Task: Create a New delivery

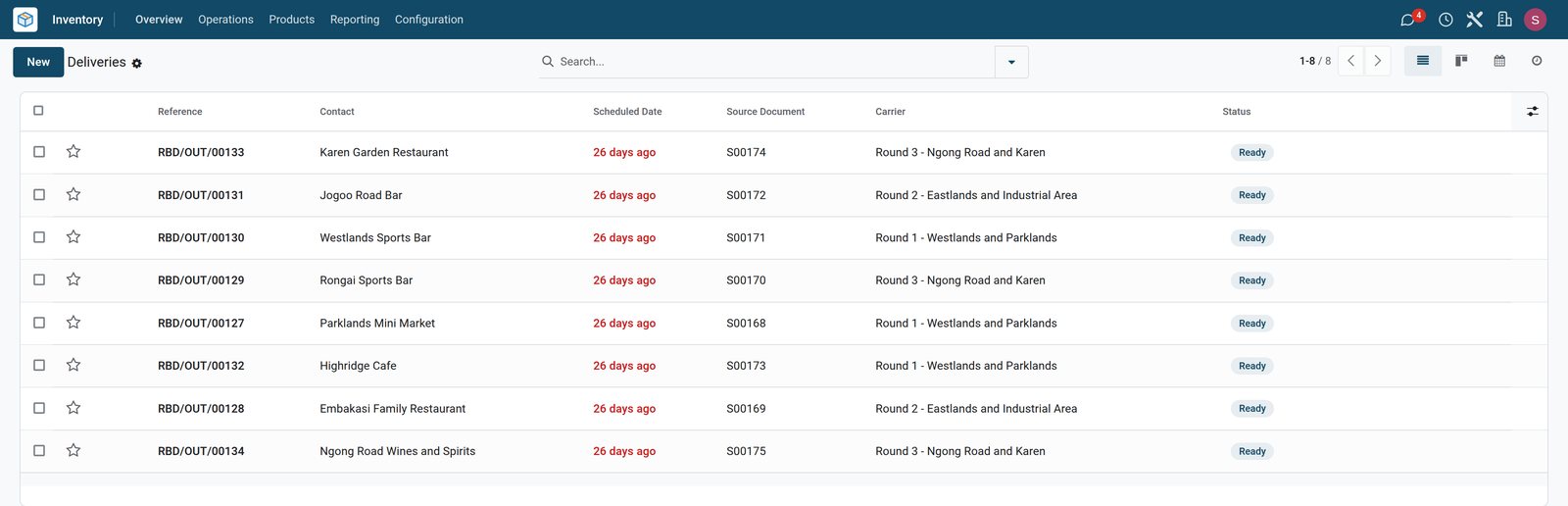Action: 38,62
